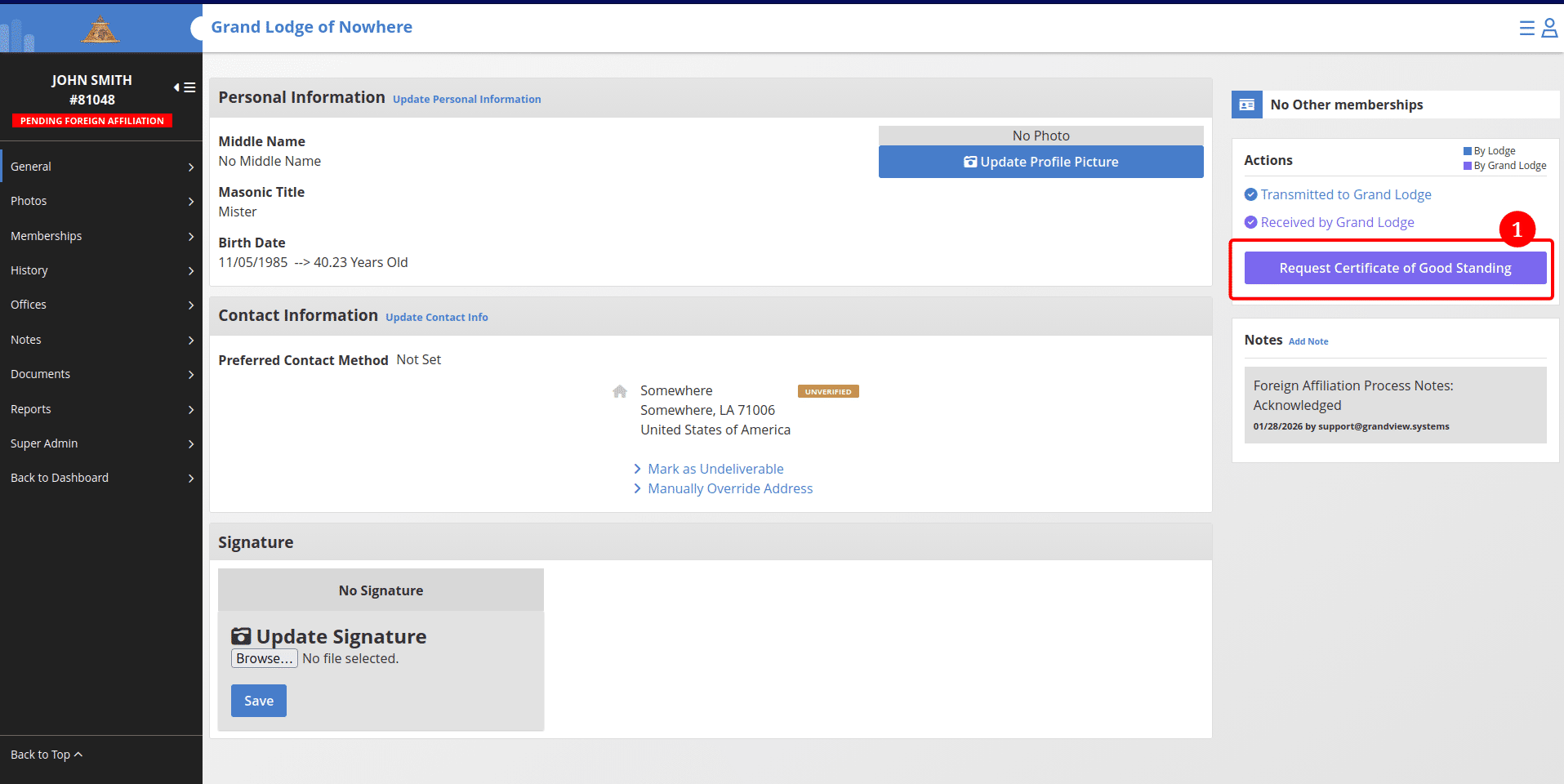
Task: Open Update Personal Information link
Action: tap(466, 100)
